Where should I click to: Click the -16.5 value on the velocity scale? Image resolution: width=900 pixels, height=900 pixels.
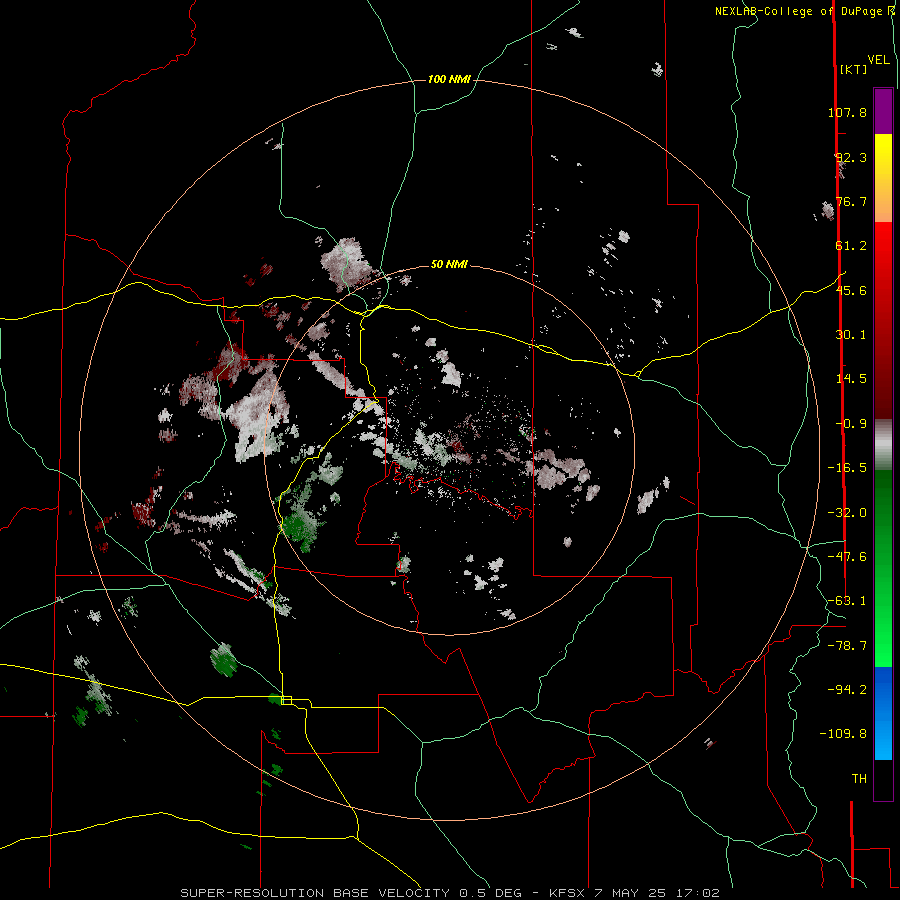point(847,468)
